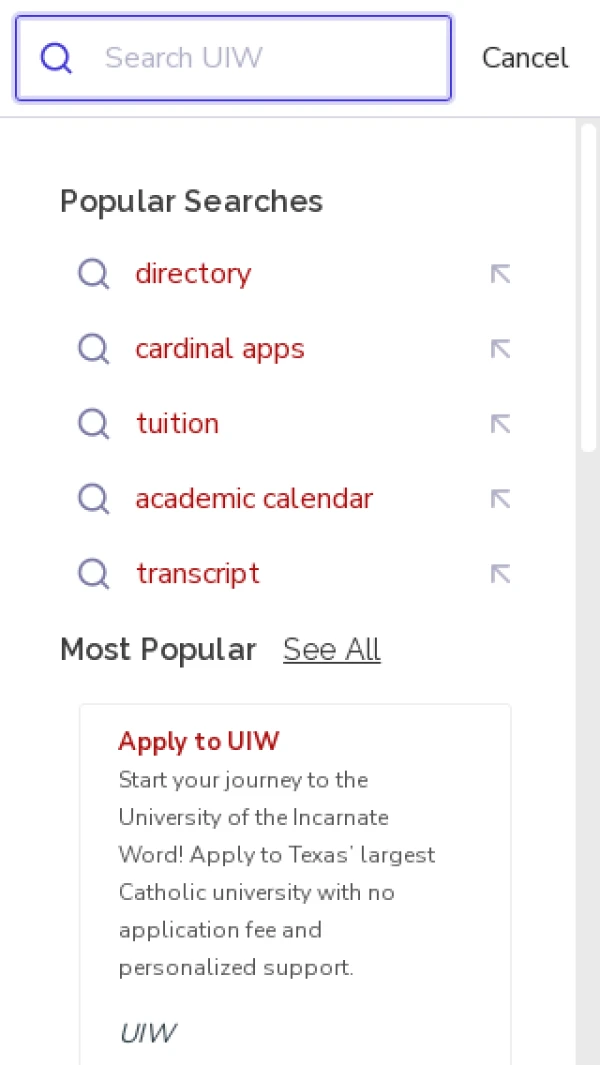Open the Apply to UIW result
The image size is (600, 1065).
[198, 741]
